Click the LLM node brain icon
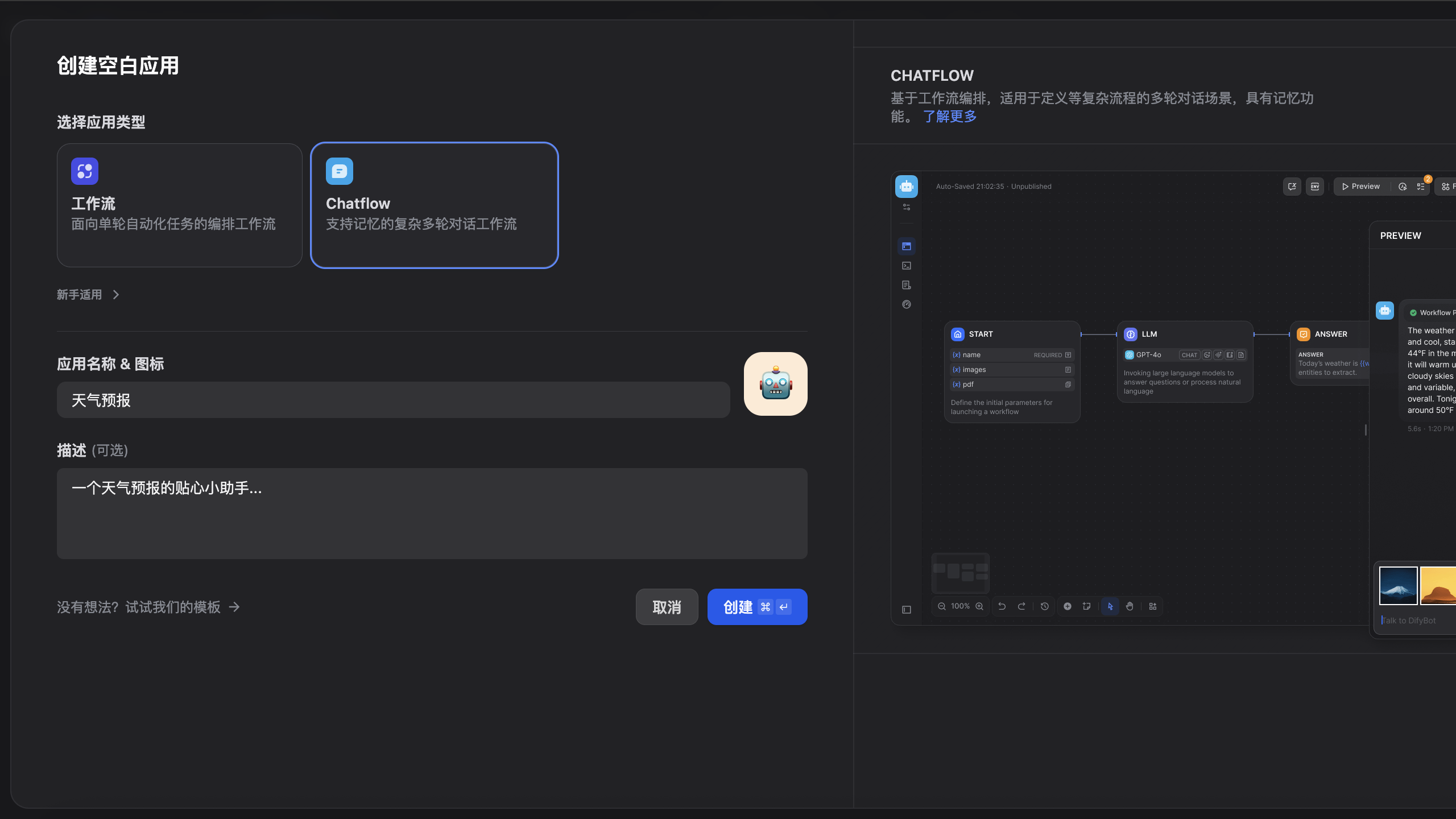This screenshot has width=1456, height=819. coord(1131,334)
